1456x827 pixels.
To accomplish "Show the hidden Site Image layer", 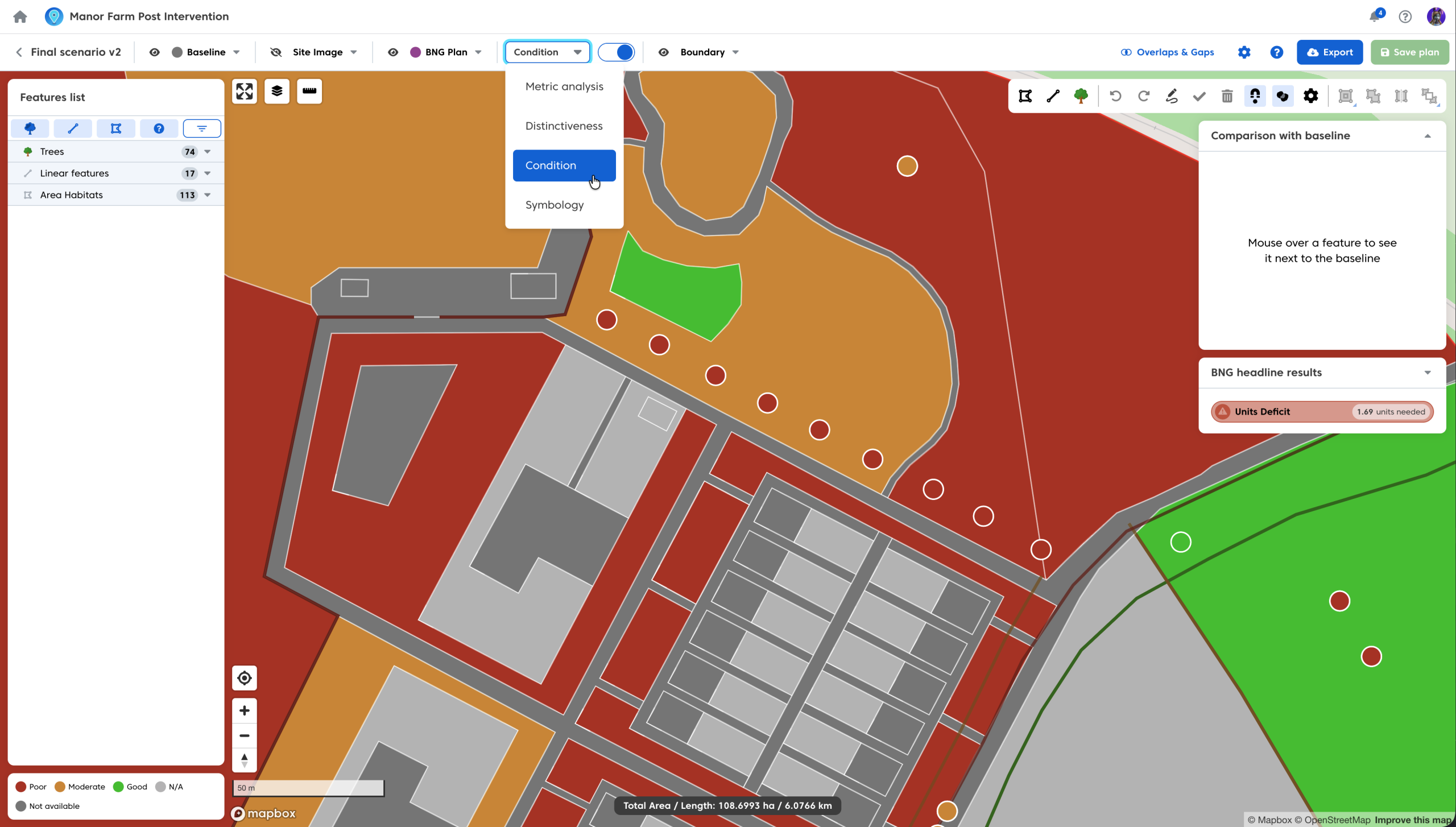I will click(x=276, y=52).
